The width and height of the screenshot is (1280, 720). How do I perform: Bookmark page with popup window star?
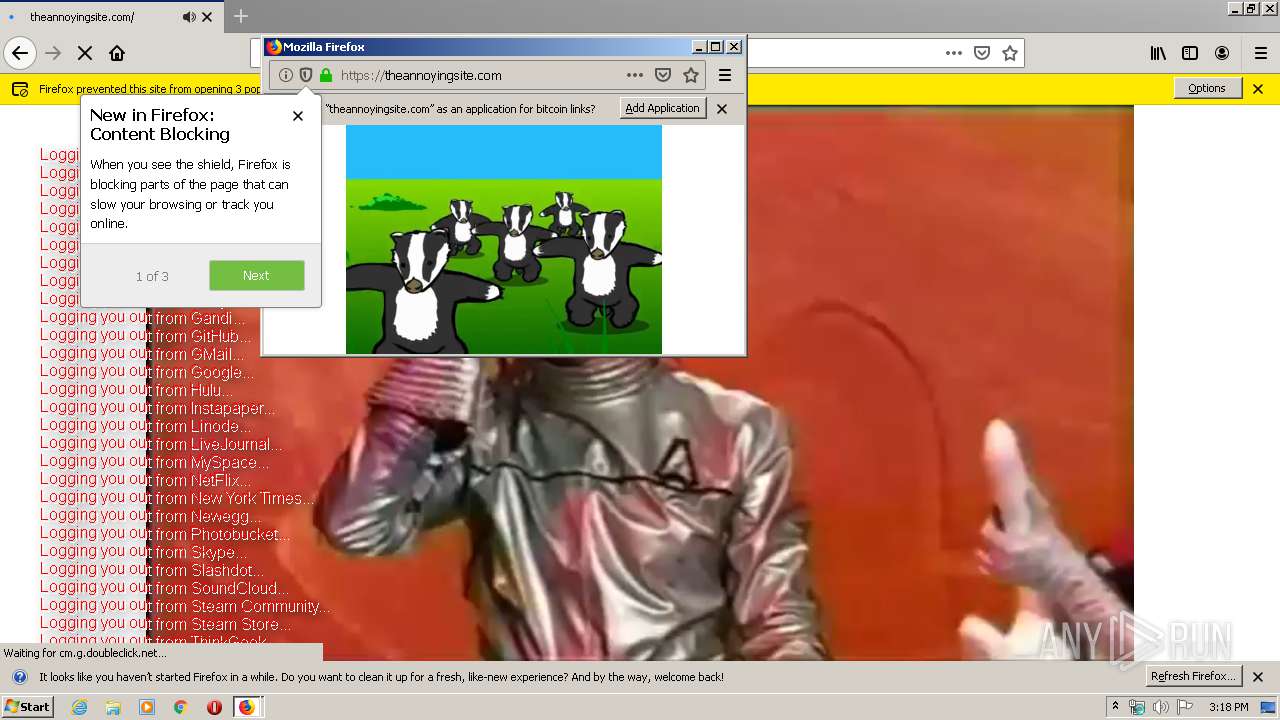(x=691, y=75)
